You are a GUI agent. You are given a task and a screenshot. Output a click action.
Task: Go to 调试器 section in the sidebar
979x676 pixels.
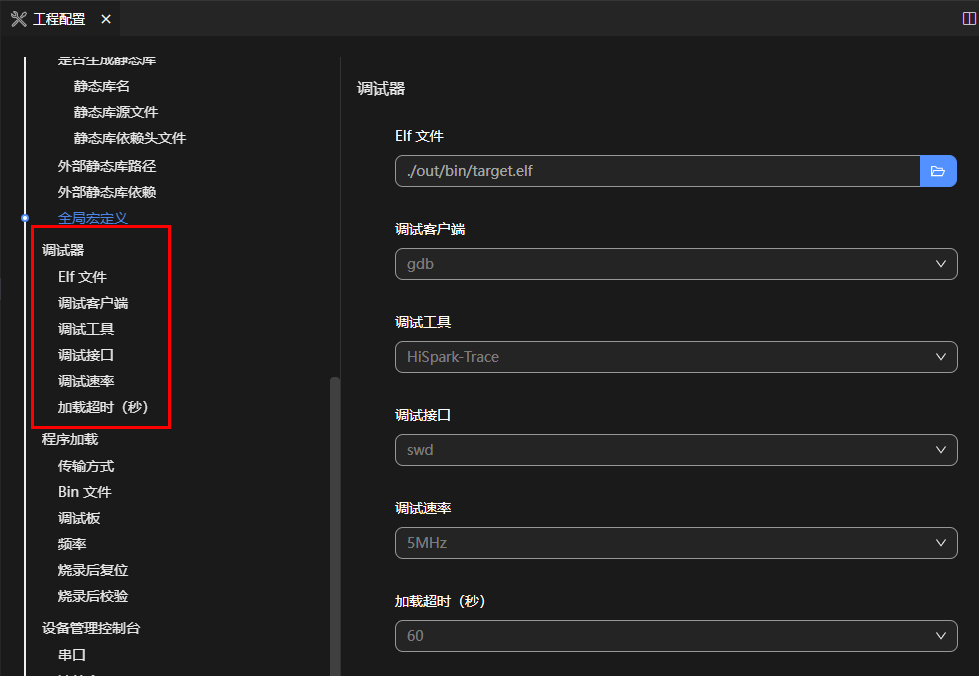pos(63,250)
